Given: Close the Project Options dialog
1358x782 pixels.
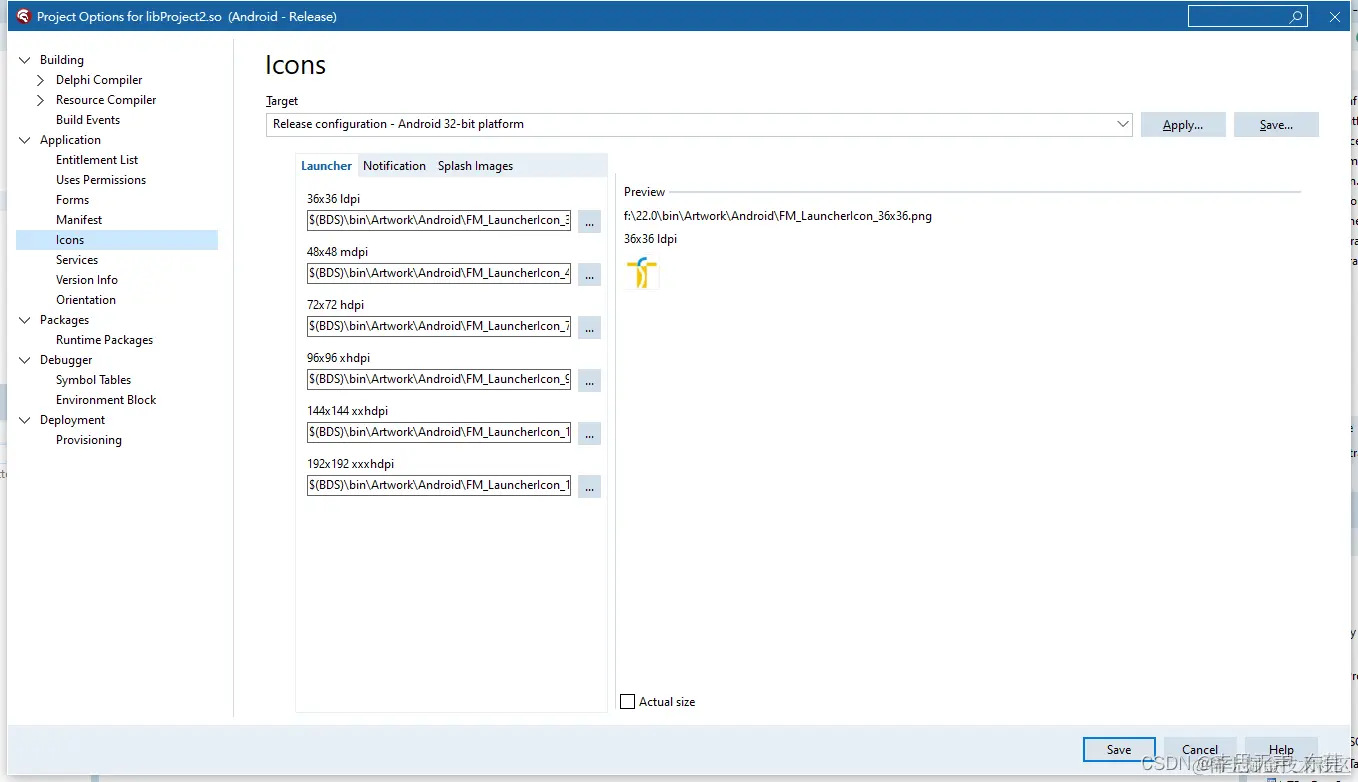Looking at the screenshot, I should 1334,17.
